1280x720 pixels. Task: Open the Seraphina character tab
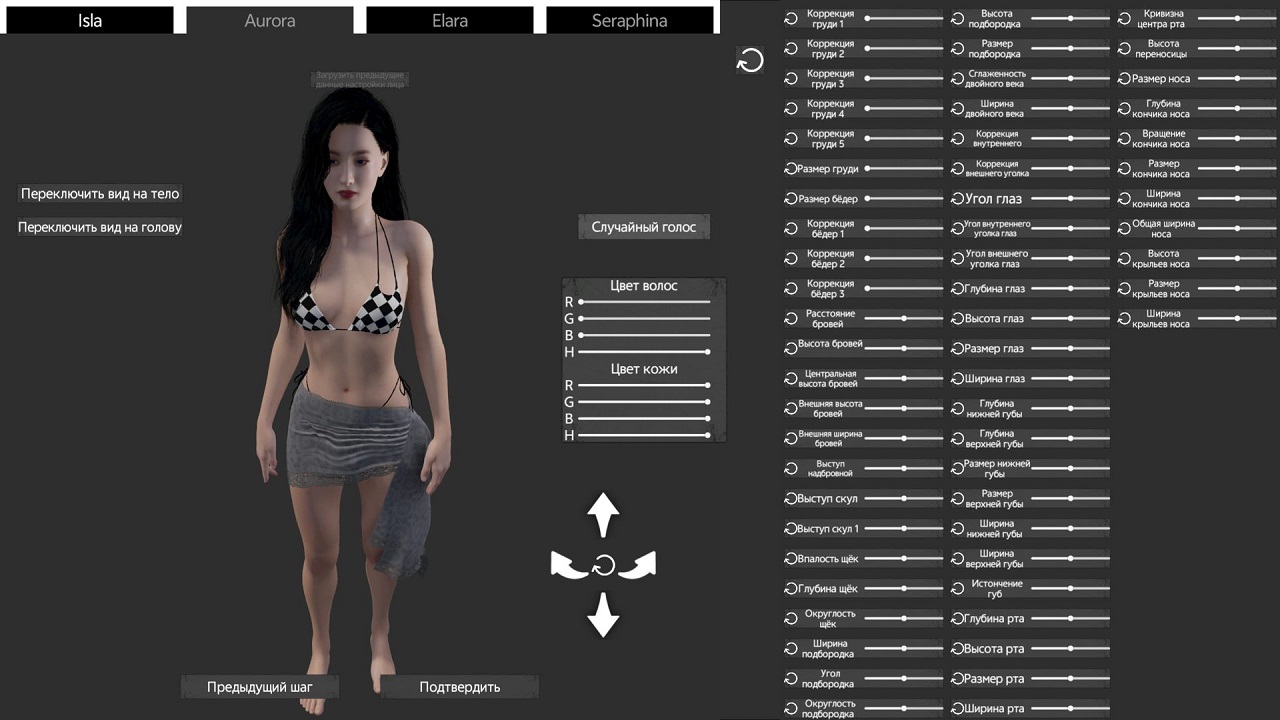click(x=630, y=20)
